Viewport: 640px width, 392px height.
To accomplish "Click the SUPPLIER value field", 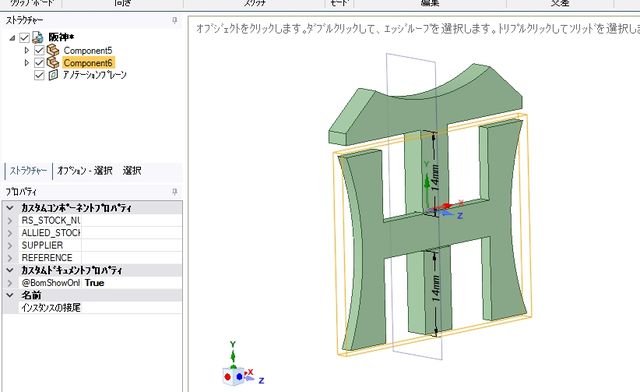I will point(131,245).
